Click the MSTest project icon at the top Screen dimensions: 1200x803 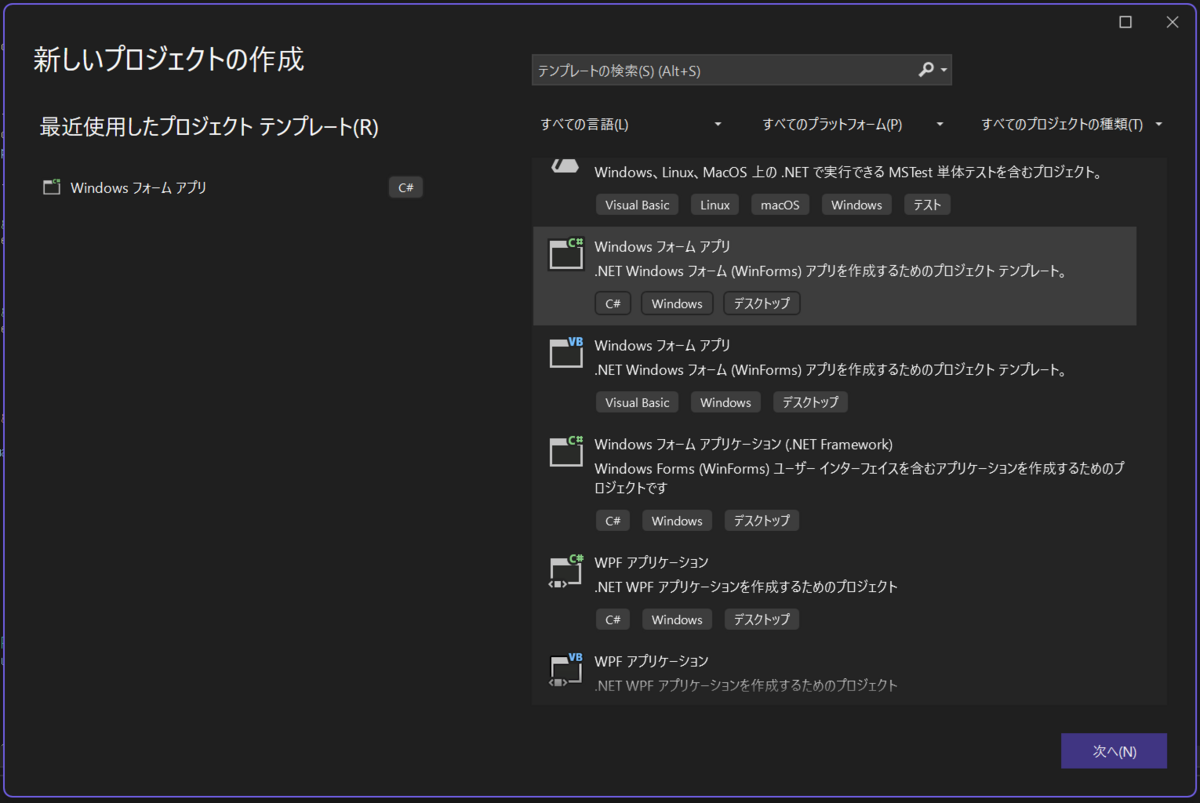pyautogui.click(x=565, y=165)
